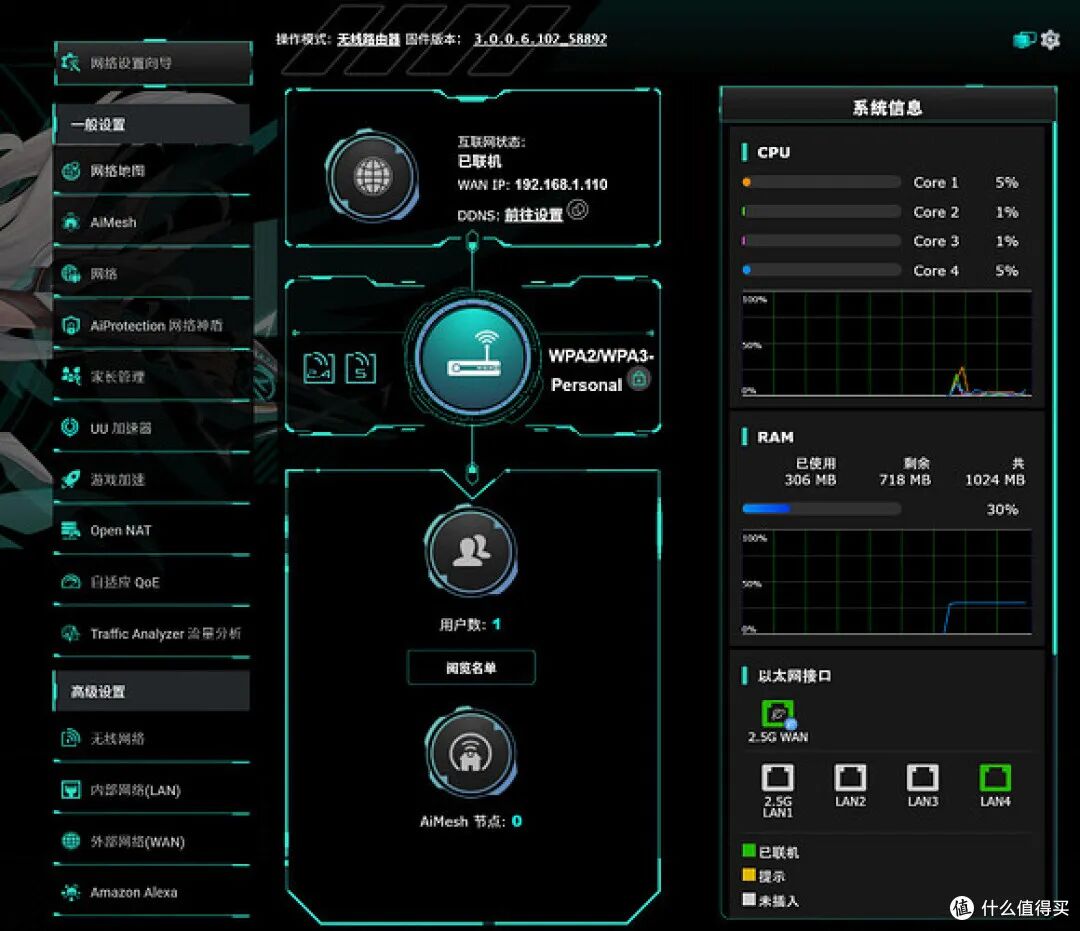Click the security lock icon near Personal
Viewport: 1080px width, 931px height.
[640, 379]
